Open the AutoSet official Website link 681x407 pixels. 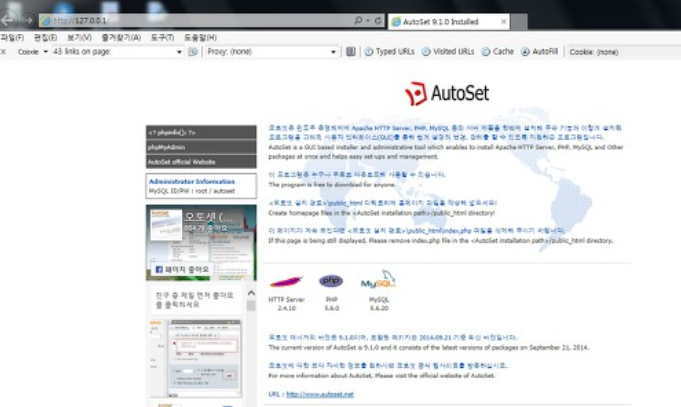(201, 162)
